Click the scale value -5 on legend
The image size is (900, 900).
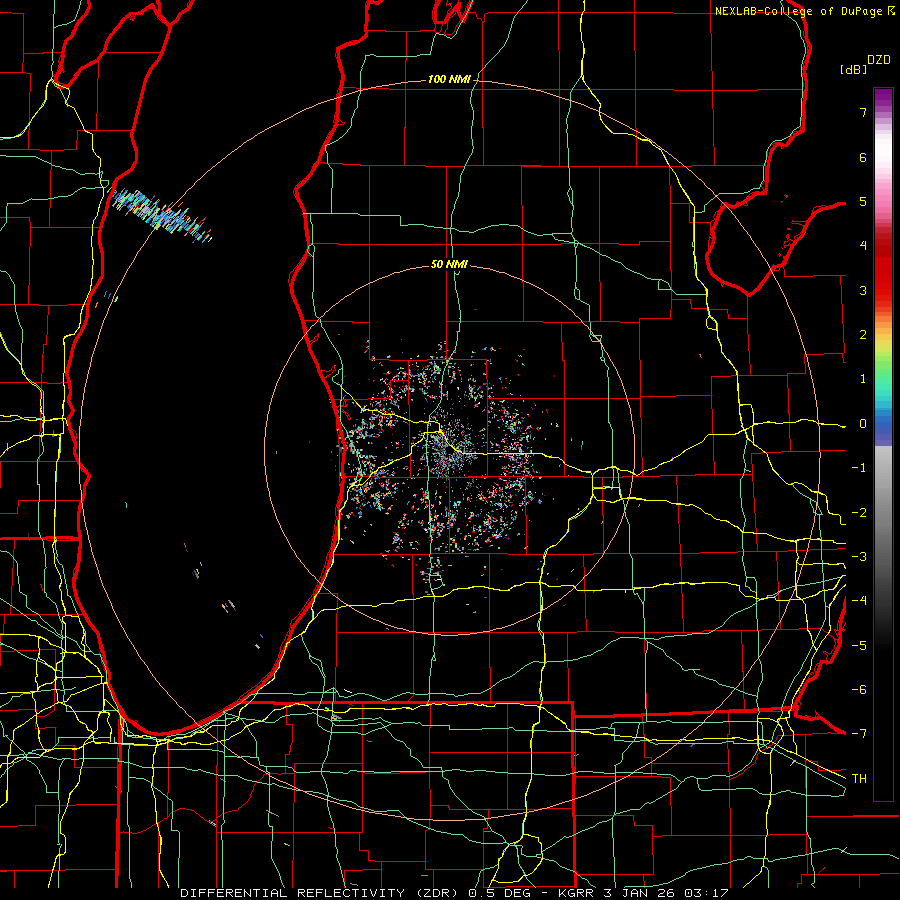[859, 646]
